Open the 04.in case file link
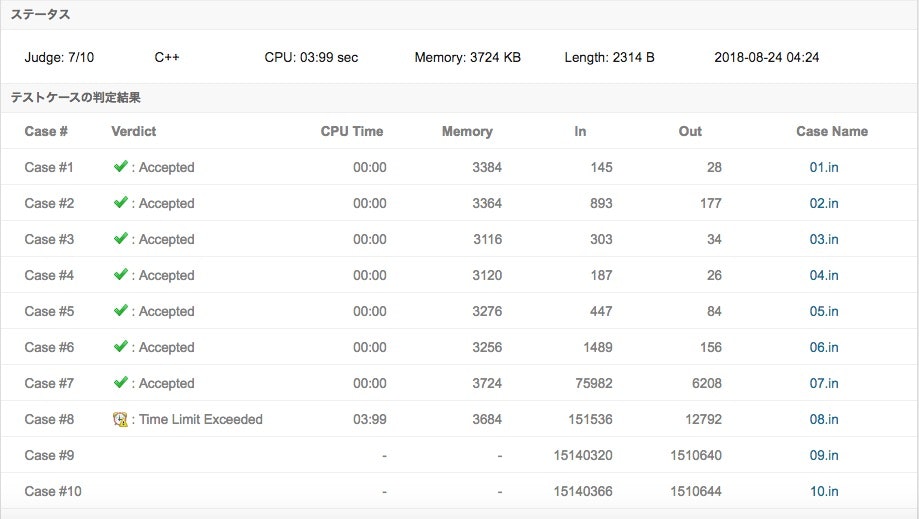Viewport: 919px width, 519px height. [x=823, y=275]
